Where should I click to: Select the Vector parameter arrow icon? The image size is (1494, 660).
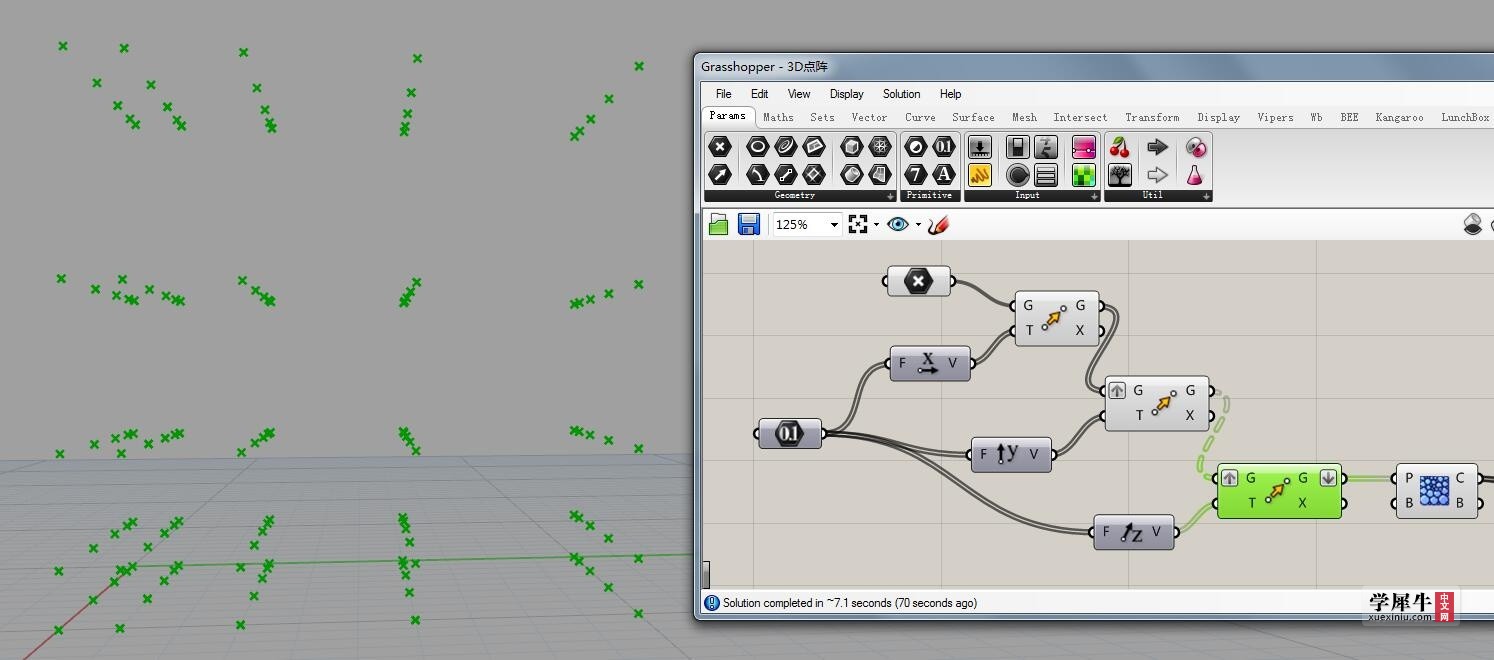pyautogui.click(x=720, y=175)
